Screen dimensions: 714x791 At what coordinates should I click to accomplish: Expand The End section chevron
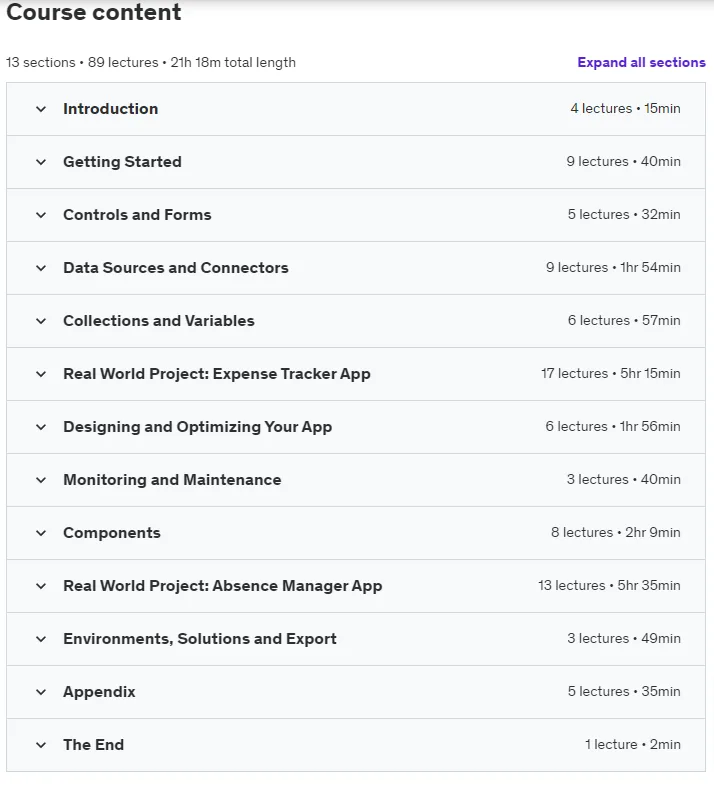coord(41,745)
